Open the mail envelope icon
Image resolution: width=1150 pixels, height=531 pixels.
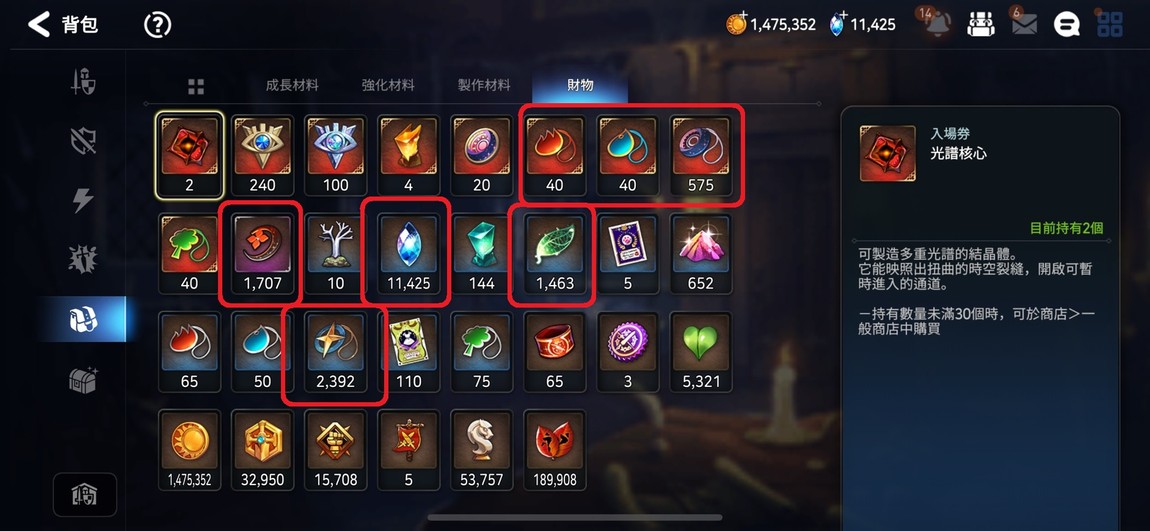tap(1024, 24)
